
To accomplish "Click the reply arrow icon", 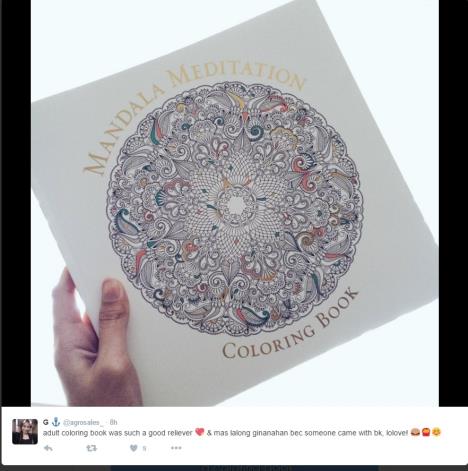I will pos(48,448).
